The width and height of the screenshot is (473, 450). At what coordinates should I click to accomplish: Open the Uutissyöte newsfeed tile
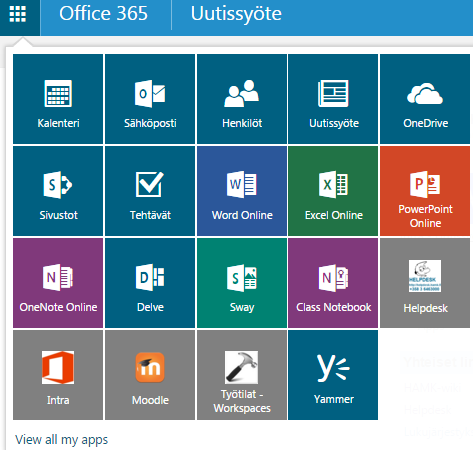[x=333, y=99]
